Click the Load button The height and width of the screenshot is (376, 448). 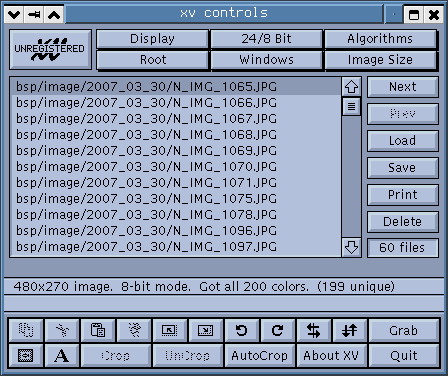click(403, 141)
